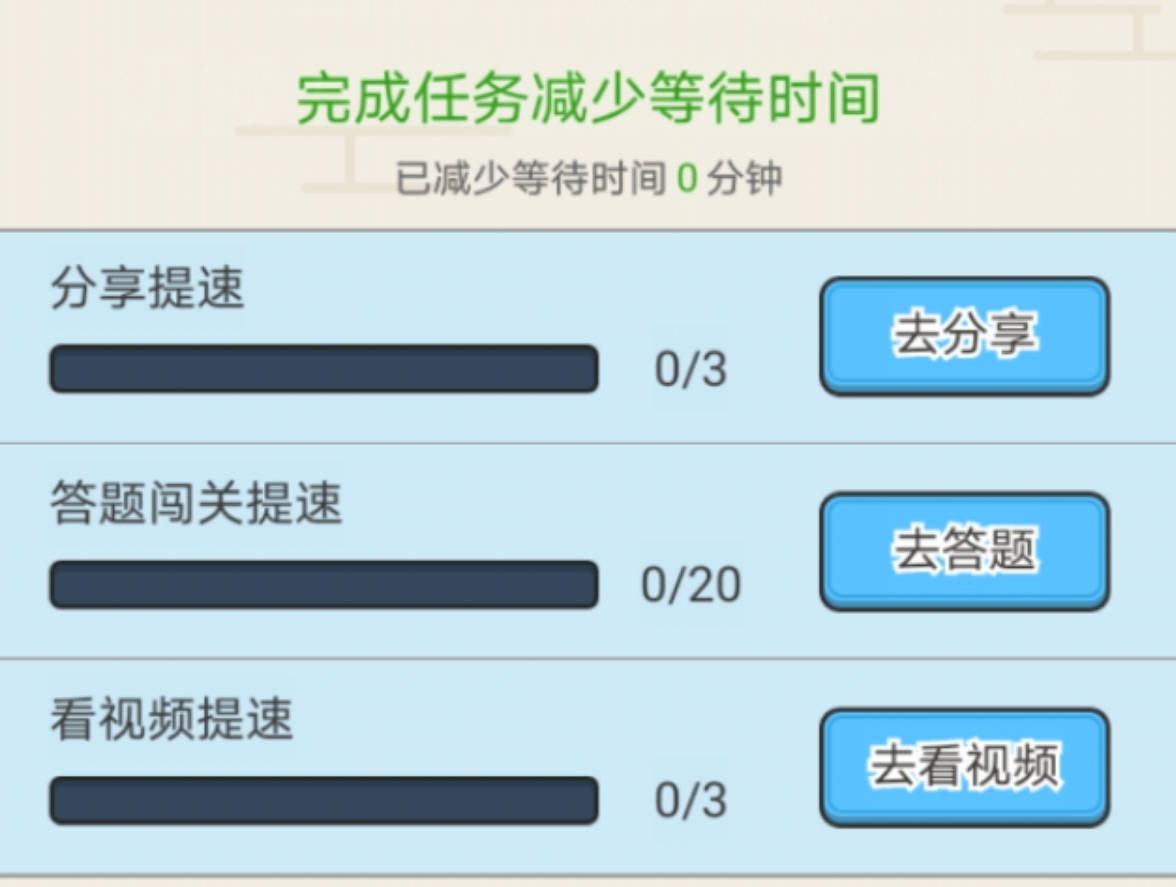This screenshot has height=887, width=1176.
Task: Click the 去分享 button
Action: pyautogui.click(x=964, y=336)
